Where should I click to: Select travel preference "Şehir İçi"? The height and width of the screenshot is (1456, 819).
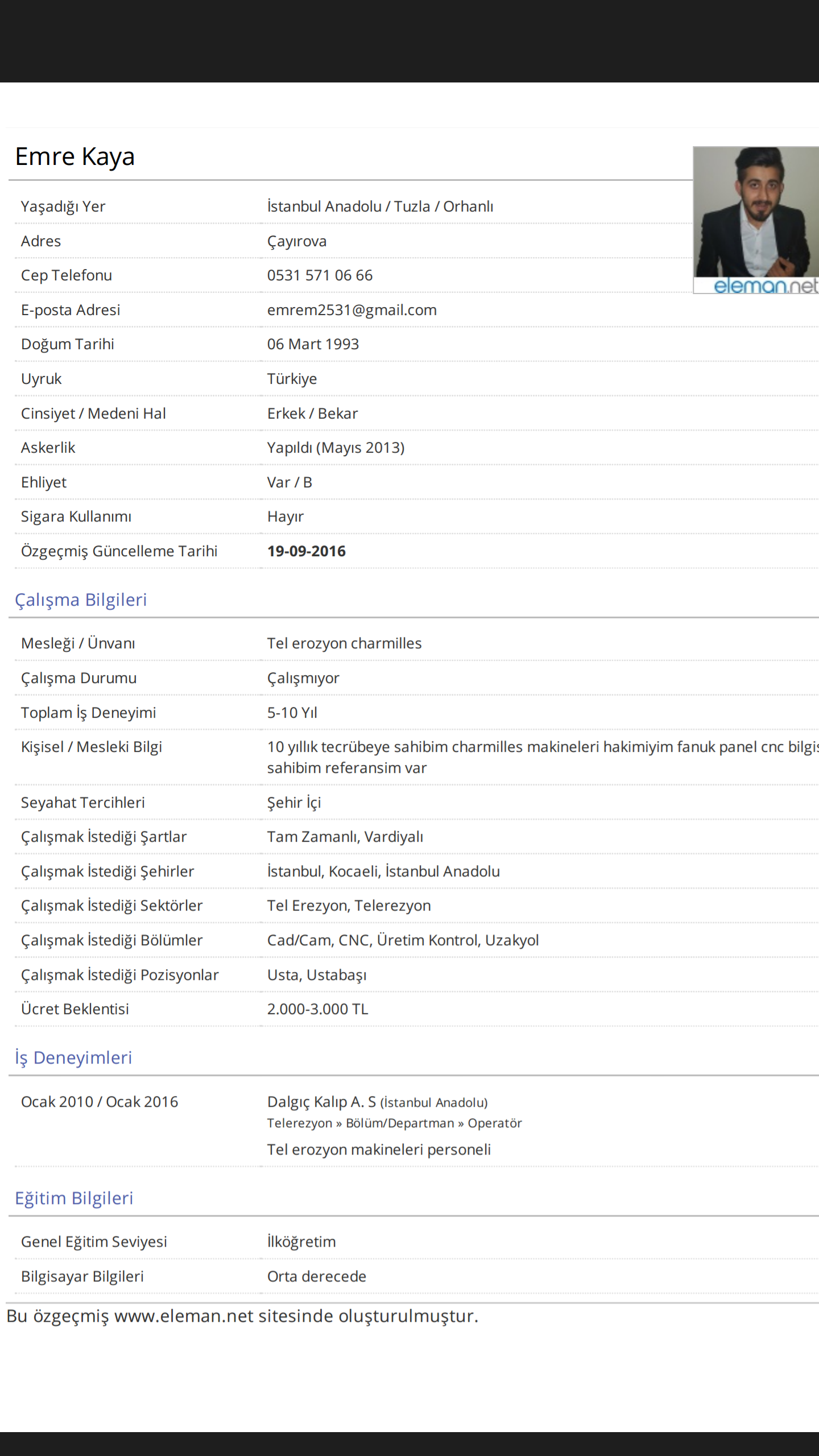click(x=294, y=803)
